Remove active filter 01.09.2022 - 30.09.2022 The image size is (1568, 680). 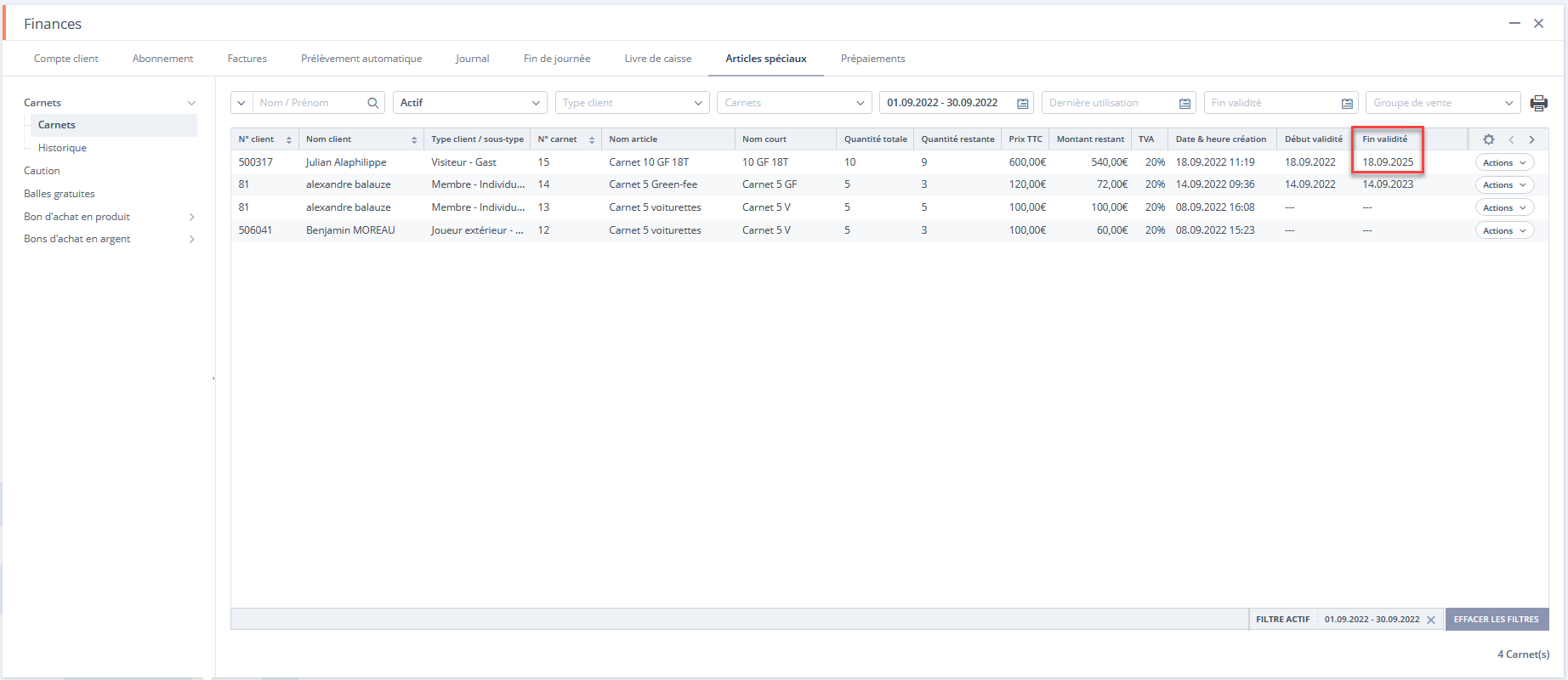[x=1431, y=620]
